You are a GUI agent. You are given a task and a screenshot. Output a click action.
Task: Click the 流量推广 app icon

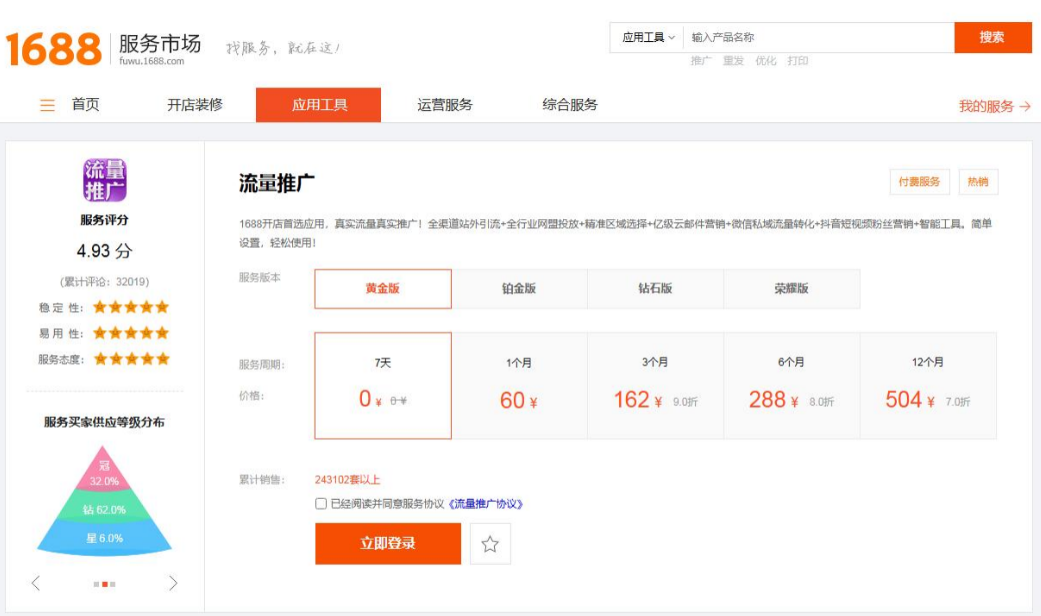[104, 180]
